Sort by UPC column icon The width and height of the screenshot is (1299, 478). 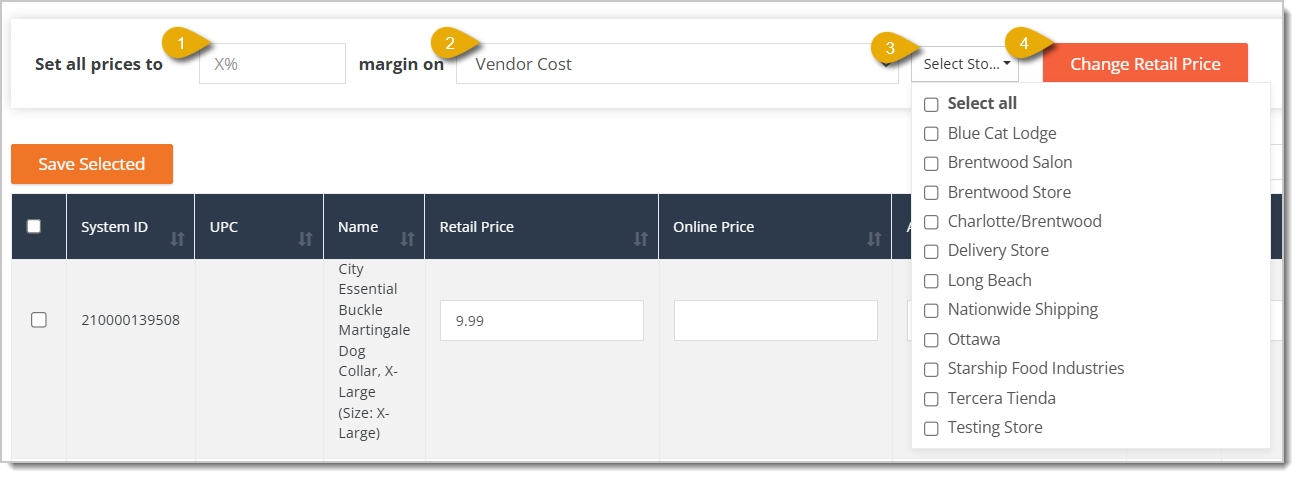(306, 239)
